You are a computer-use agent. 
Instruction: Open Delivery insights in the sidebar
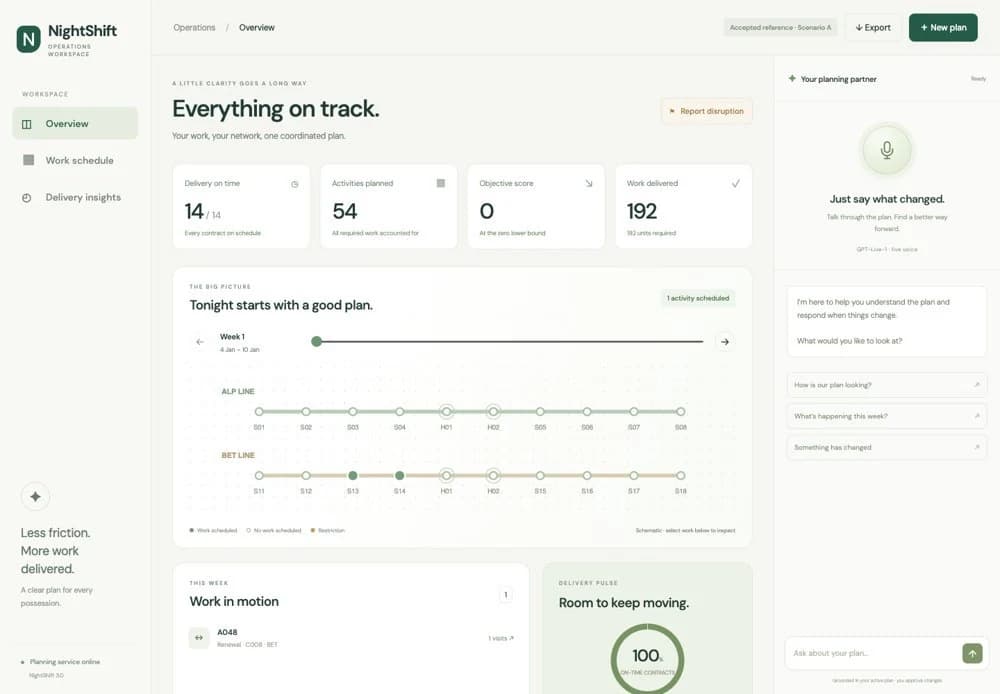click(x=75, y=198)
